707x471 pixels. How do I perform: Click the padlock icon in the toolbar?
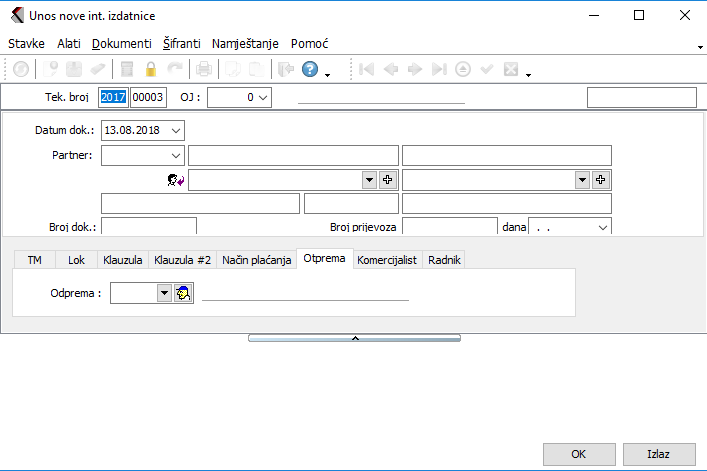point(151,70)
